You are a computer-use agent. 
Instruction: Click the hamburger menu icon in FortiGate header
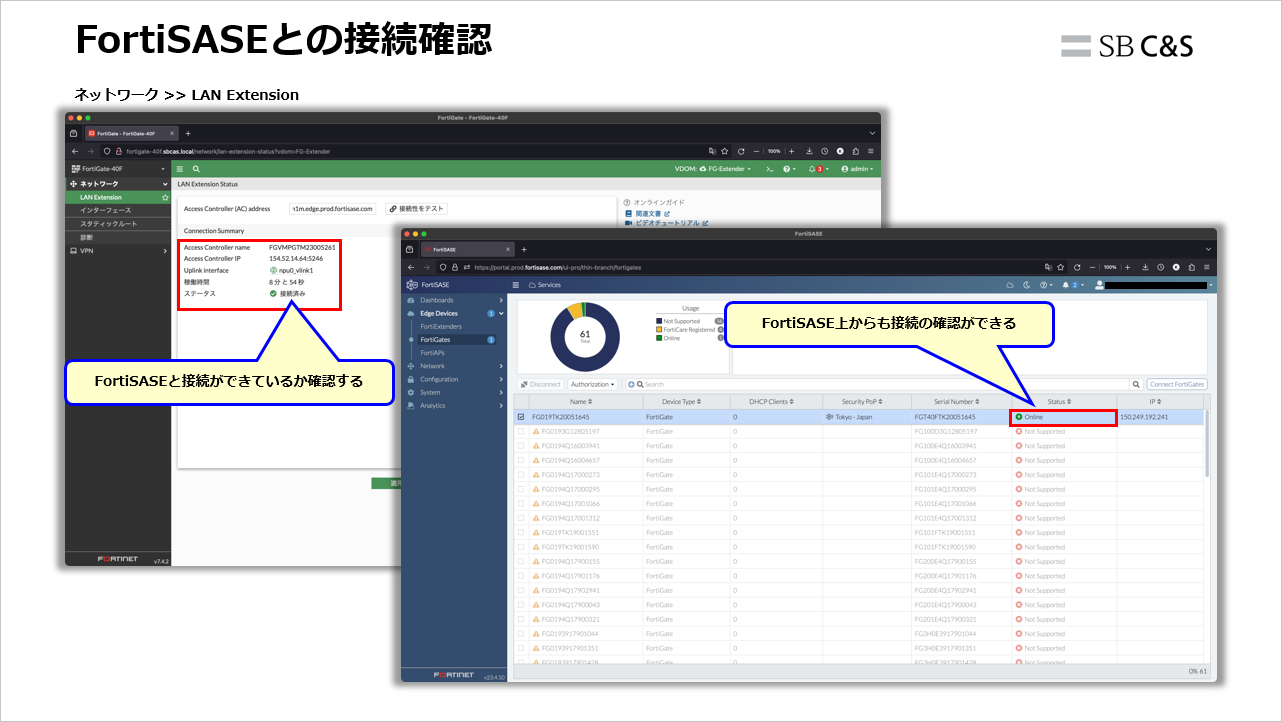(179, 168)
